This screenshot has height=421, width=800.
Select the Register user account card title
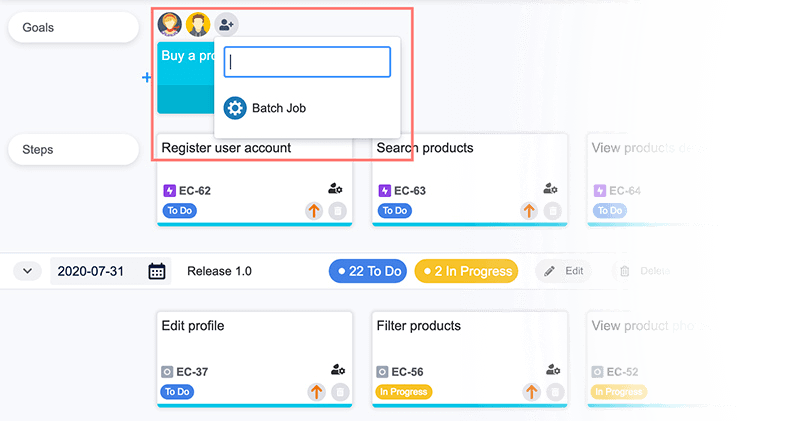coord(226,148)
